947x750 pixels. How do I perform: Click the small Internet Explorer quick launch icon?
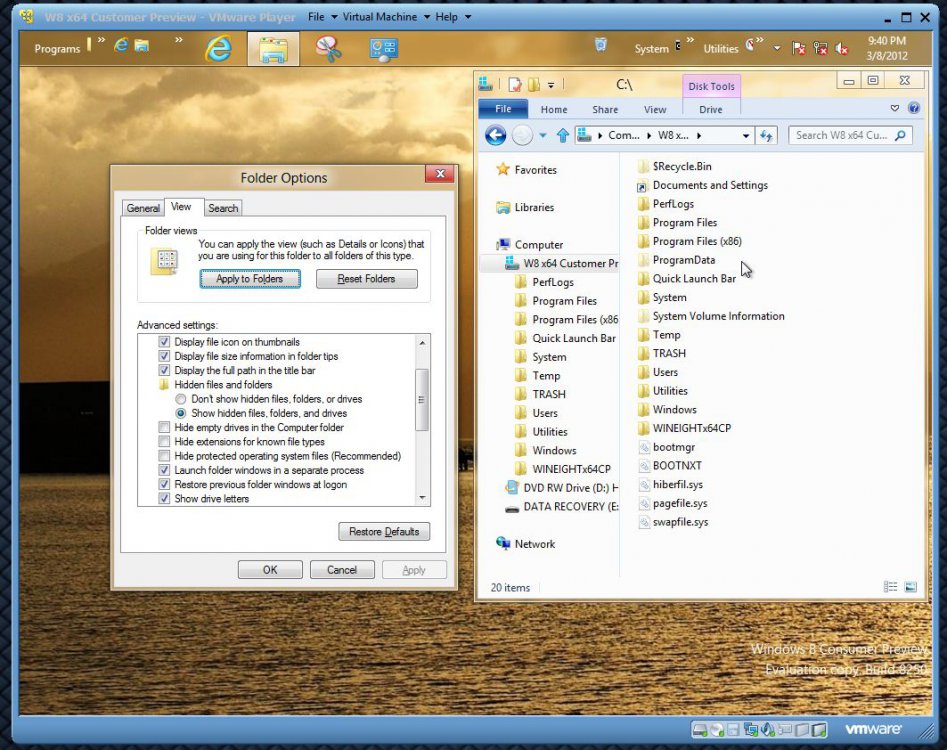[121, 45]
